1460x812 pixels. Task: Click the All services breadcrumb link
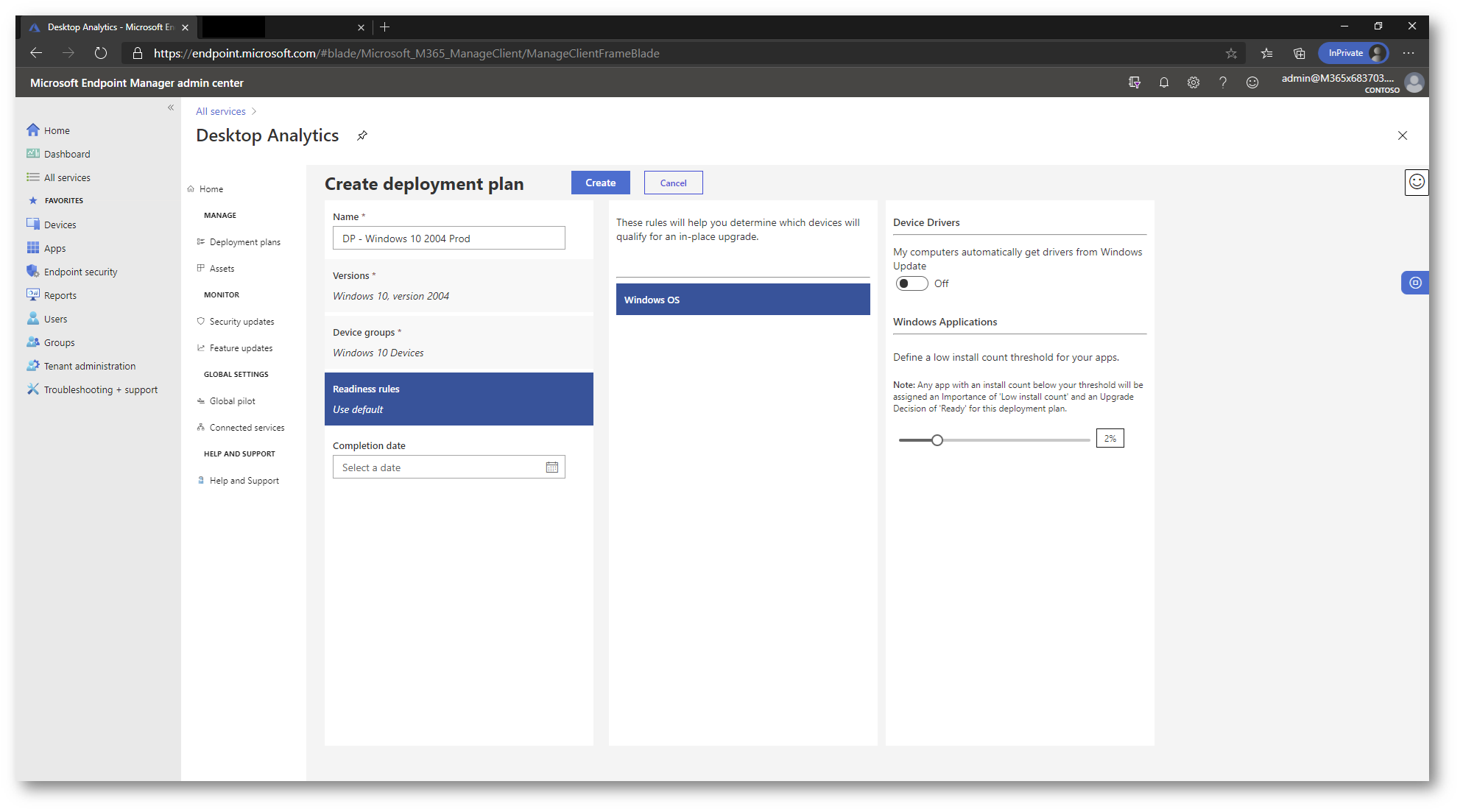click(x=221, y=111)
